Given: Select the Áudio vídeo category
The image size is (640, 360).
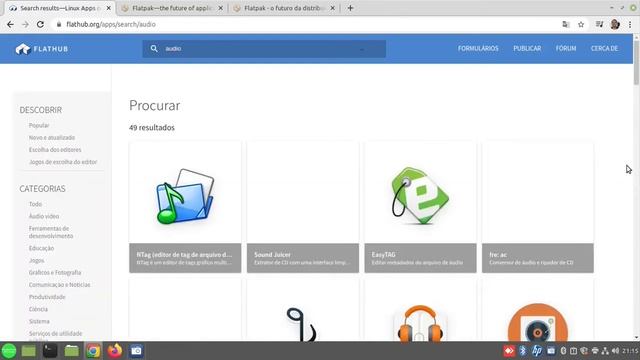Looking at the screenshot, I should (x=44, y=216).
